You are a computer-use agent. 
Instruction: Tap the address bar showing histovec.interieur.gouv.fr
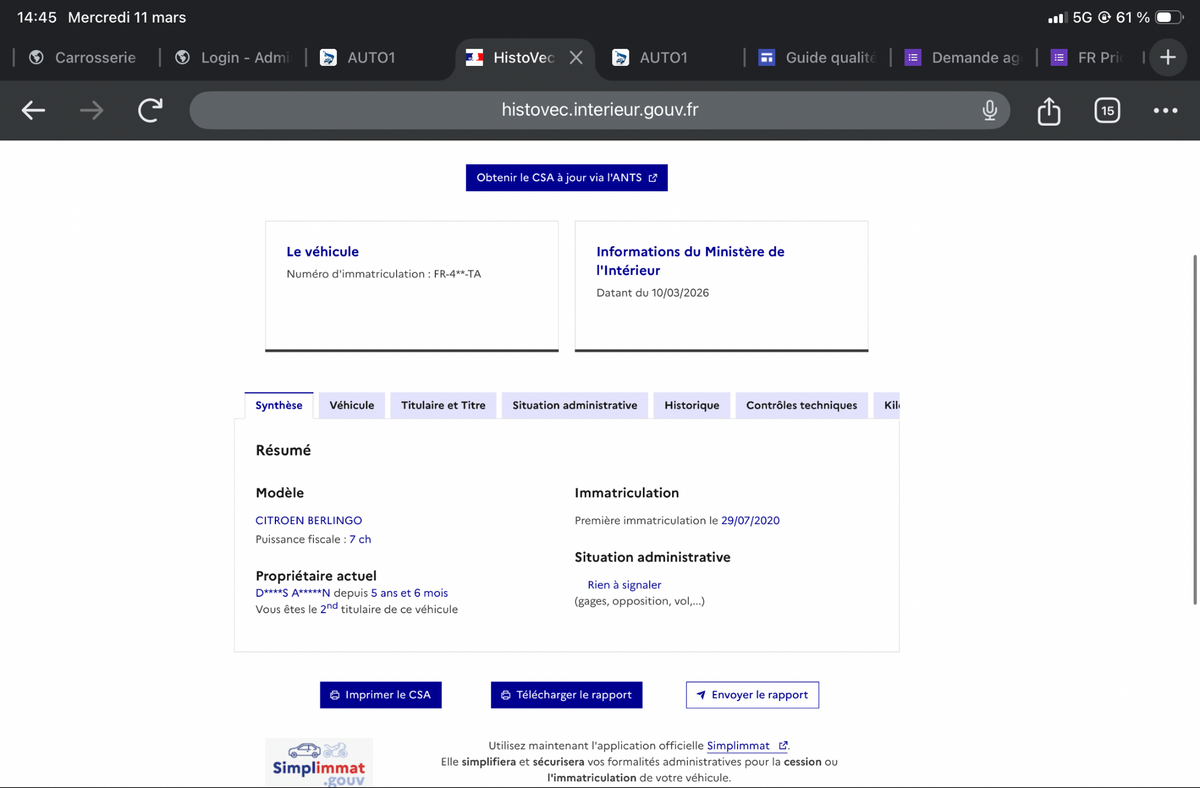coord(599,110)
